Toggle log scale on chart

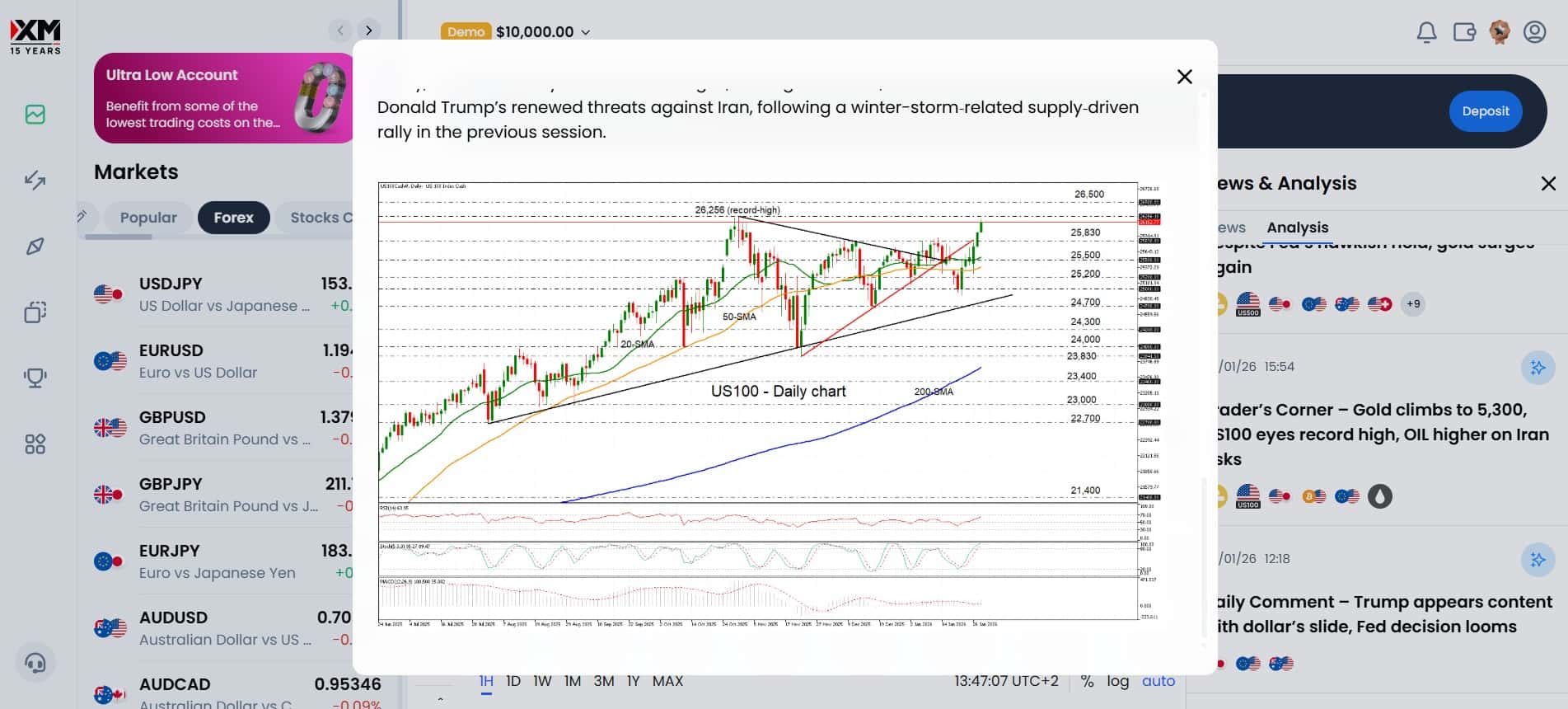1117,681
